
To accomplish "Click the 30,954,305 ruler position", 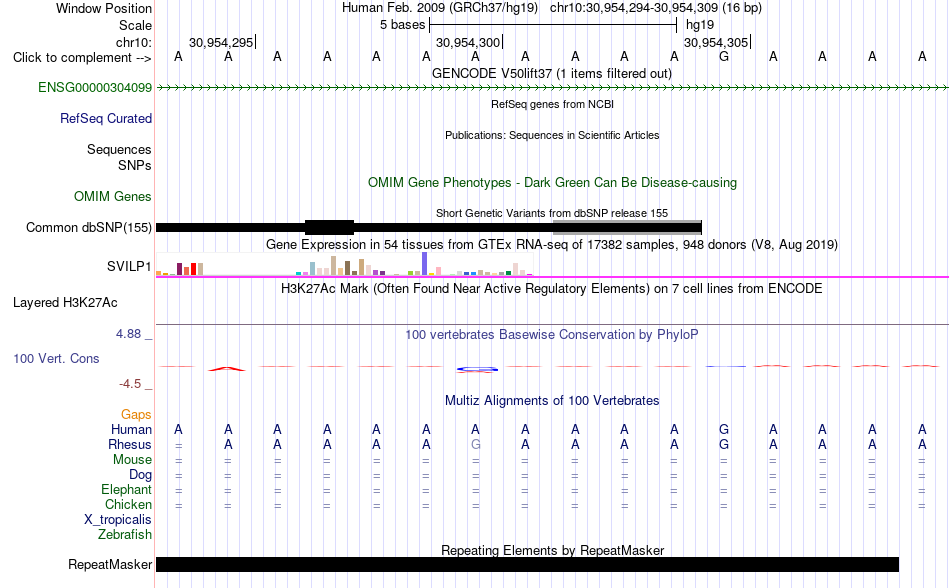I will point(716,43).
